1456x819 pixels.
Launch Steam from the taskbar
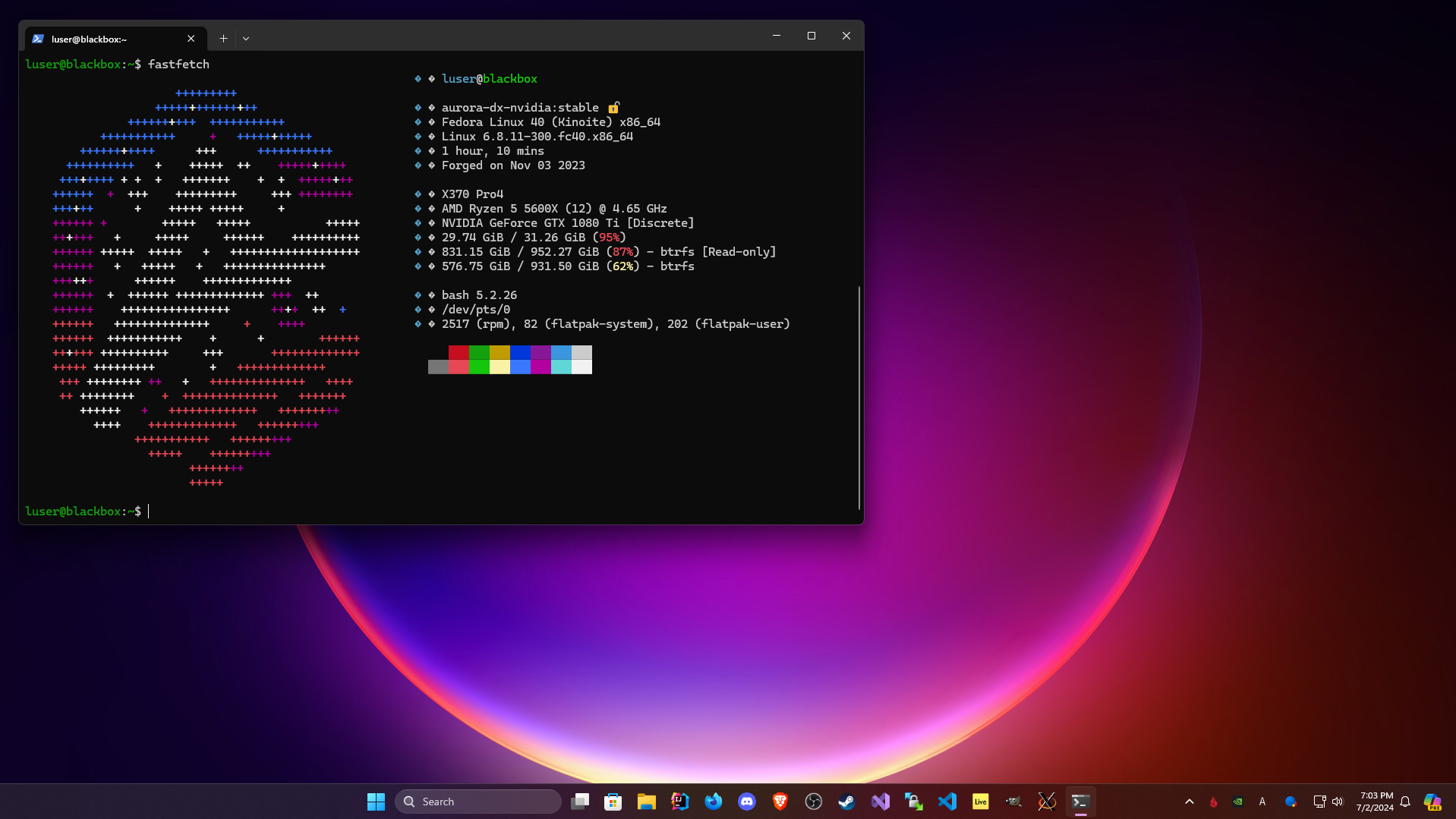pos(846,802)
